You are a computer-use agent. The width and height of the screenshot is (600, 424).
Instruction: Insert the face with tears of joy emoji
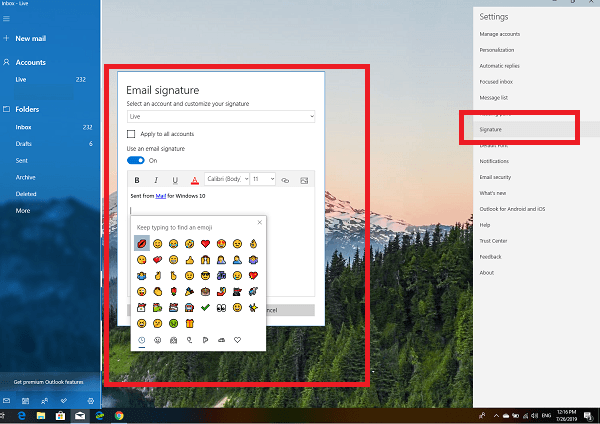pos(173,243)
